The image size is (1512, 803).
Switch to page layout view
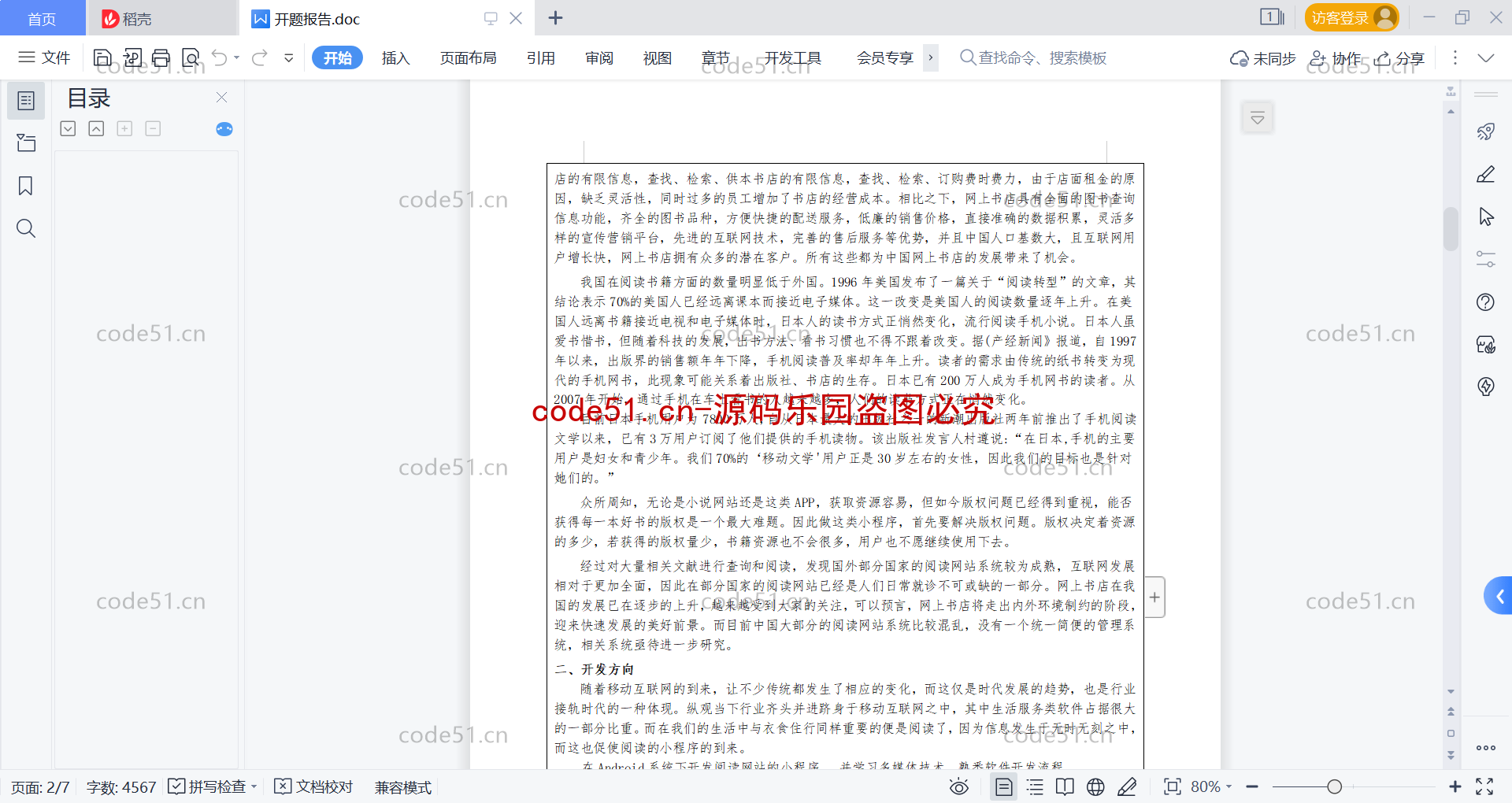coord(1004,786)
